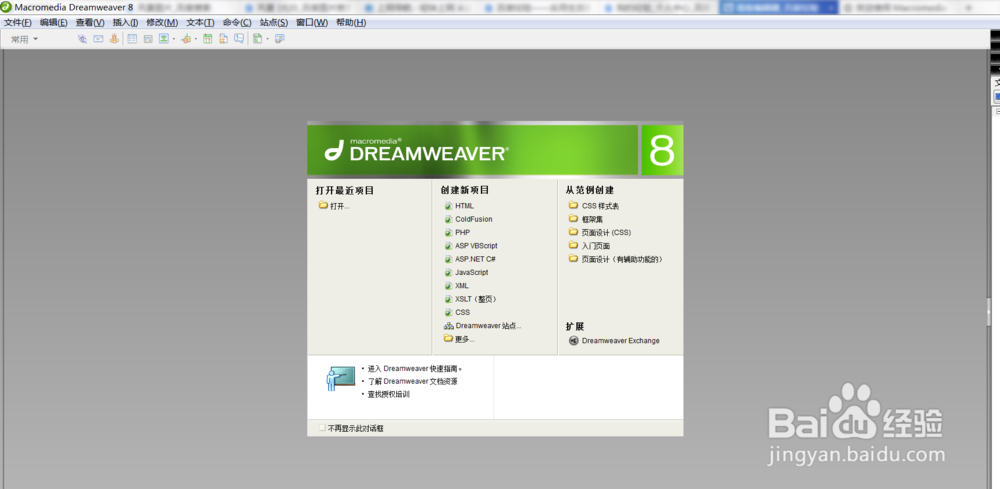1000x489 pixels.
Task: Click the Server-Side Include icon
Action: (x=223, y=39)
